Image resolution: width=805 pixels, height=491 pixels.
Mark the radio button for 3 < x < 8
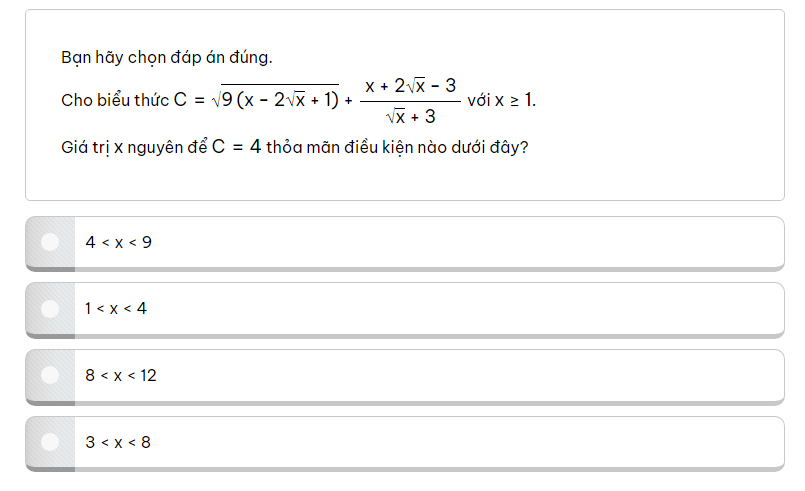click(50, 441)
